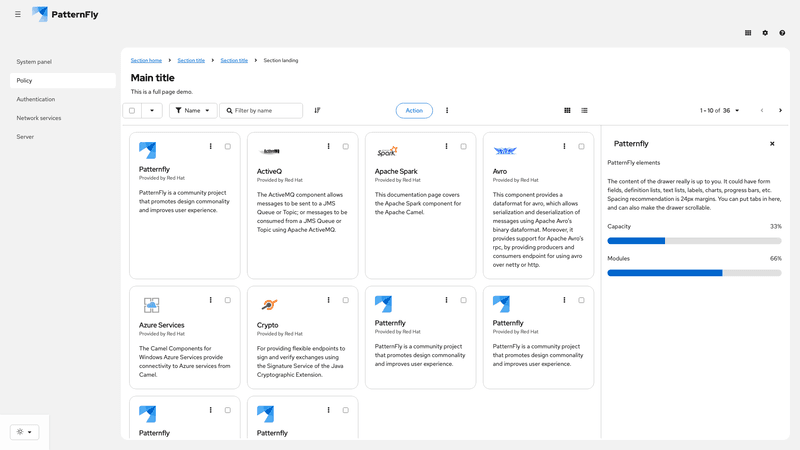Image resolution: width=800 pixels, height=450 pixels.
Task: Open kebab menu on ActiveQ card
Action: click(329, 146)
